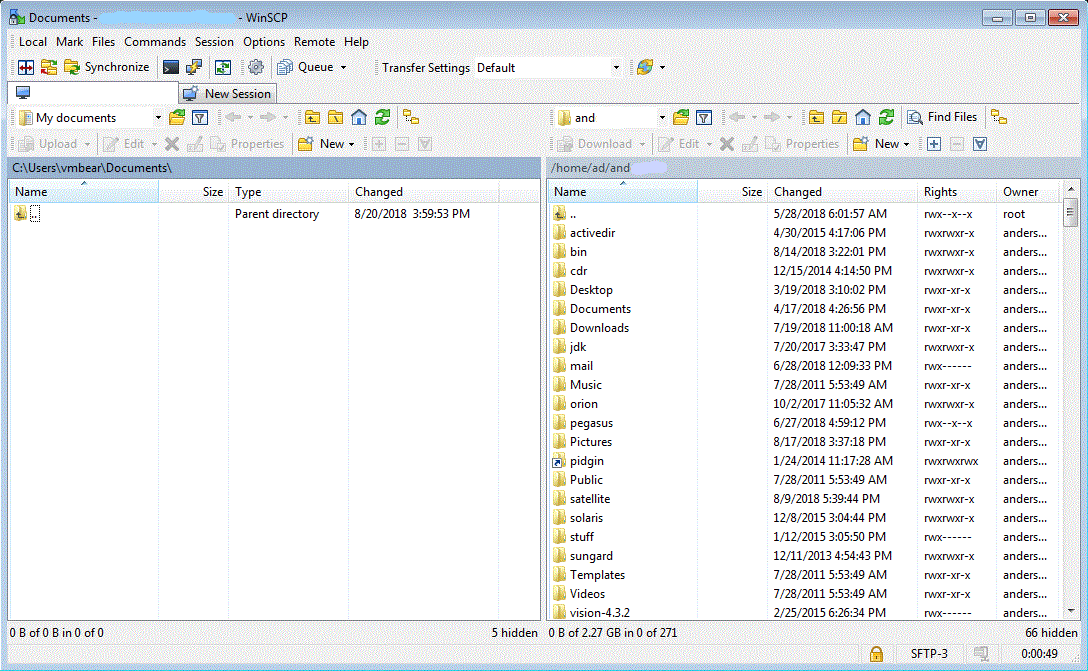Screen dimensions: 1088x671
Task: Select the Templates folder
Action: point(597,575)
